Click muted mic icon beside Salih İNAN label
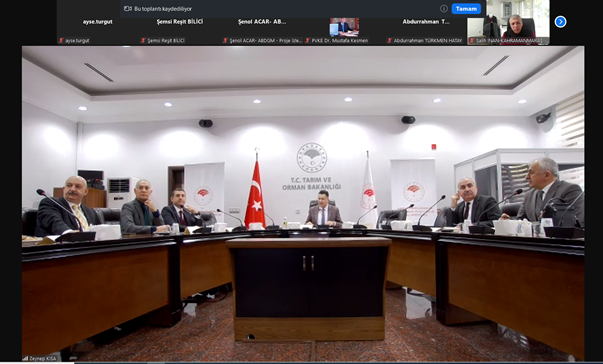The width and height of the screenshot is (603, 364). coord(472,40)
